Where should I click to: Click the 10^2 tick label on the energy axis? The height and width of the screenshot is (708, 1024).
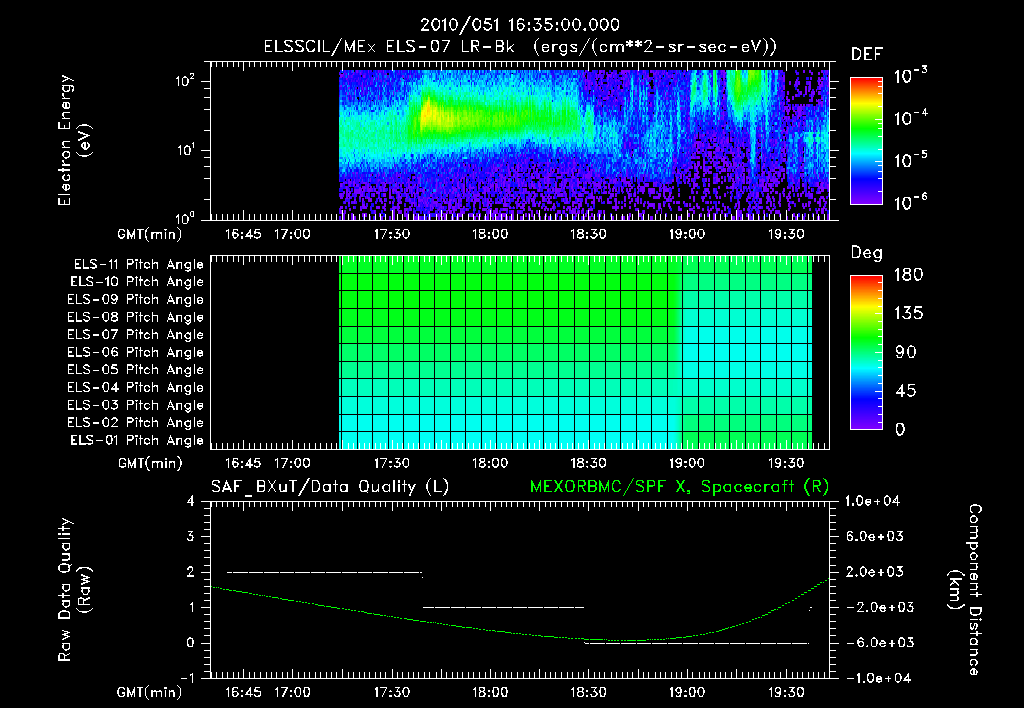tap(185, 81)
